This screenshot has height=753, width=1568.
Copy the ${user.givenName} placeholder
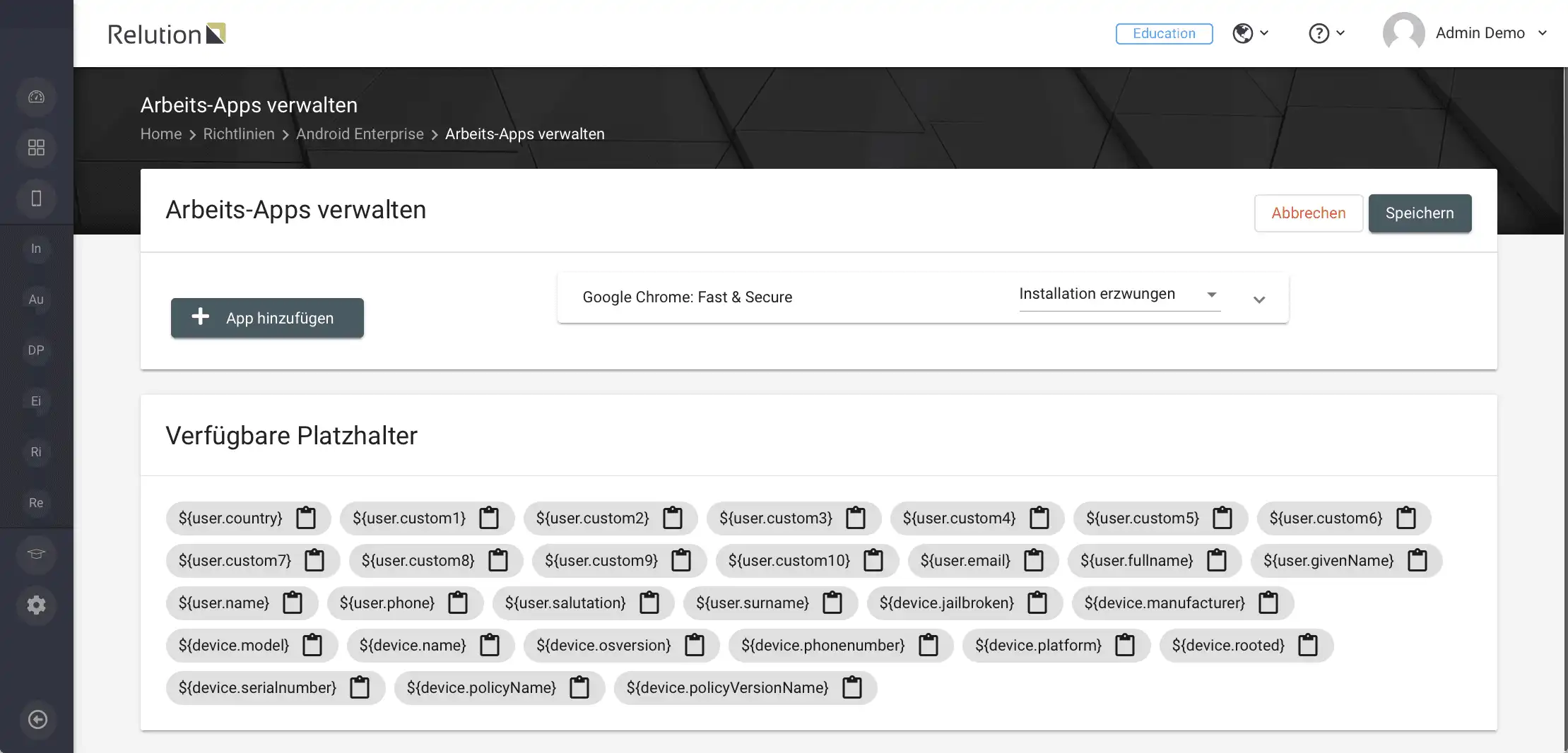(x=1417, y=560)
